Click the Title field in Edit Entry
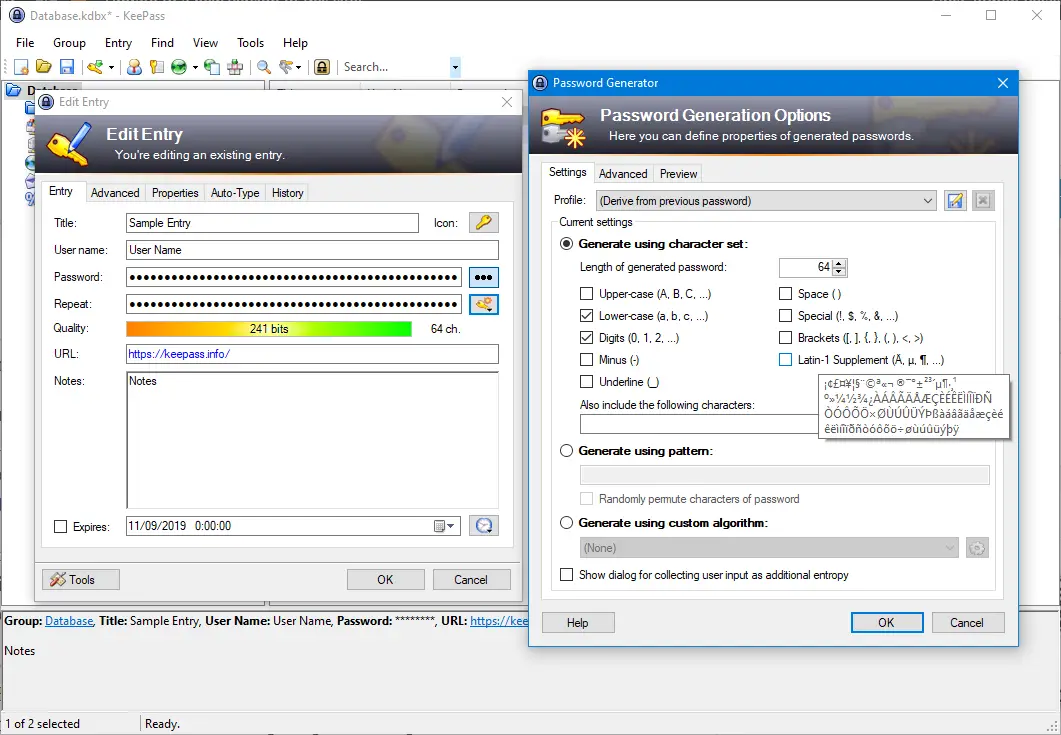The width and height of the screenshot is (1061, 735). 273,223
